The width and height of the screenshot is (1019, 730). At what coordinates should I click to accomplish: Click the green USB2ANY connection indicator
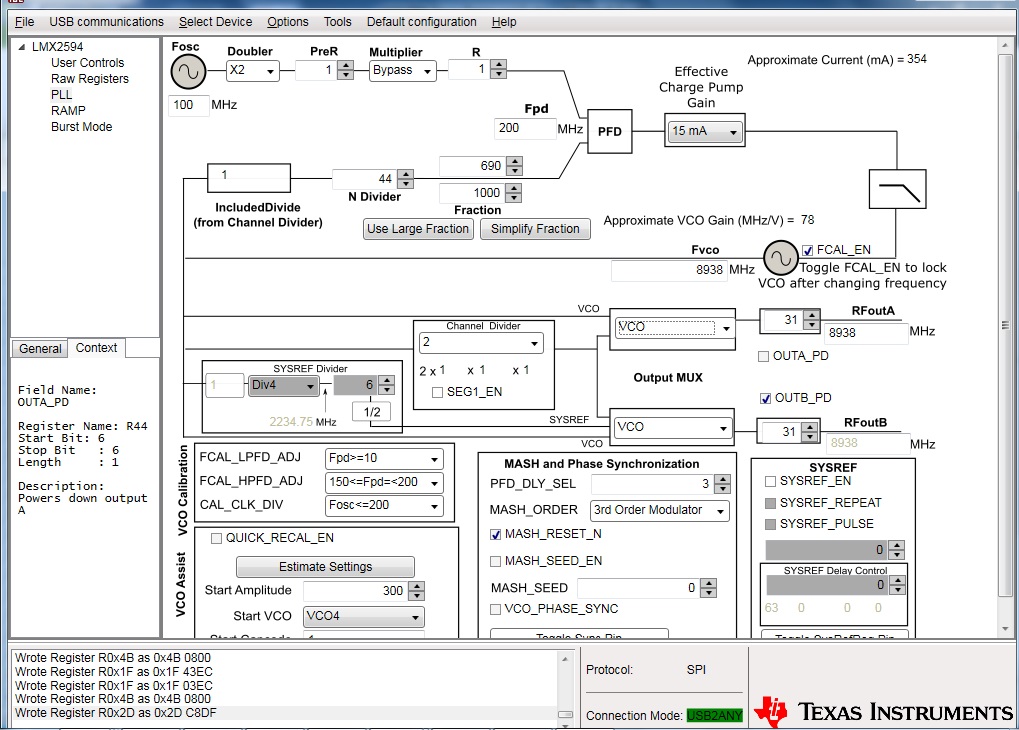[x=714, y=715]
